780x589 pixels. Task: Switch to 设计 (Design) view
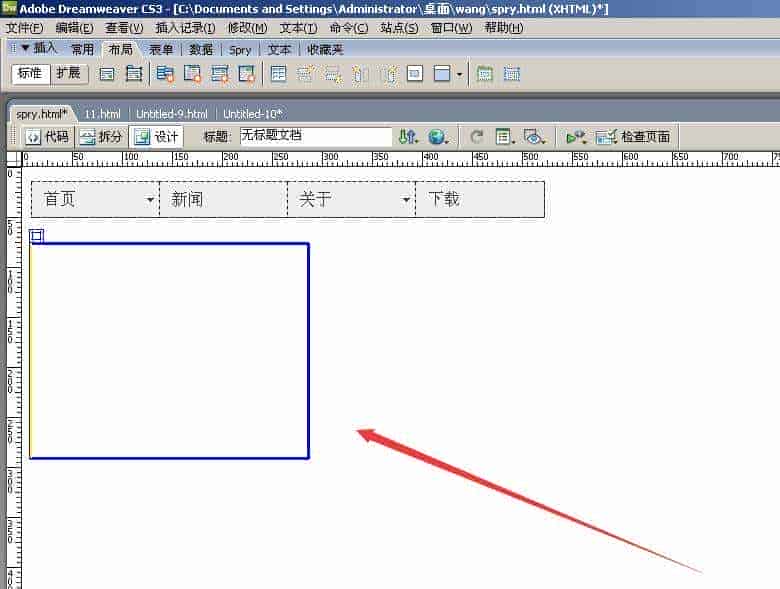click(156, 136)
